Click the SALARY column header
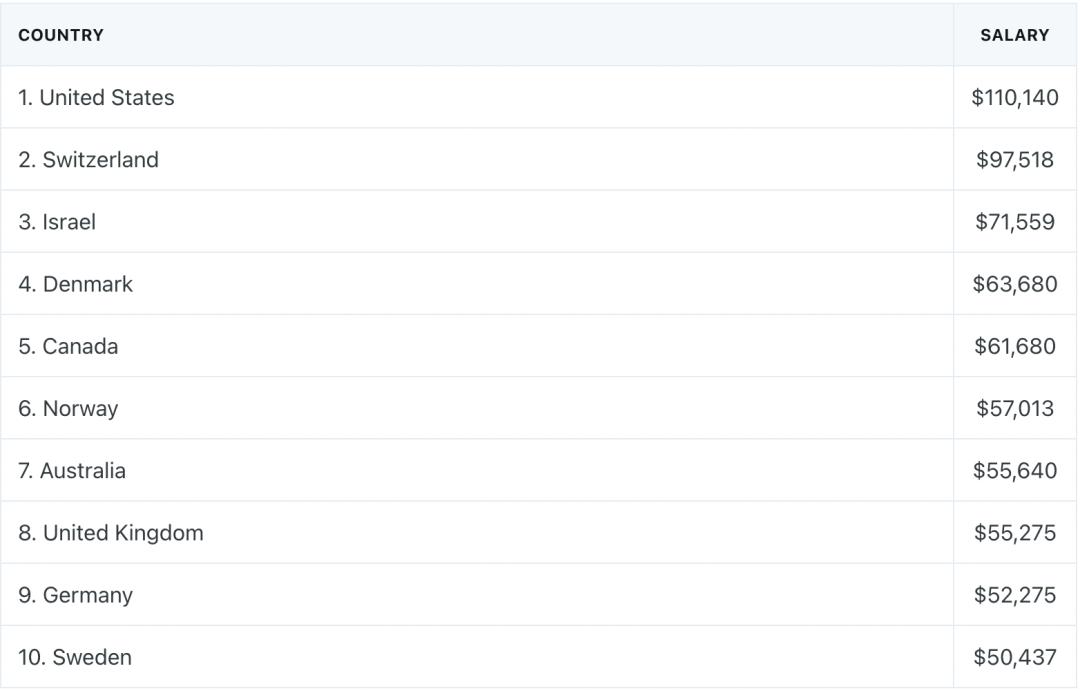This screenshot has width=1080, height=691. coord(1014,35)
